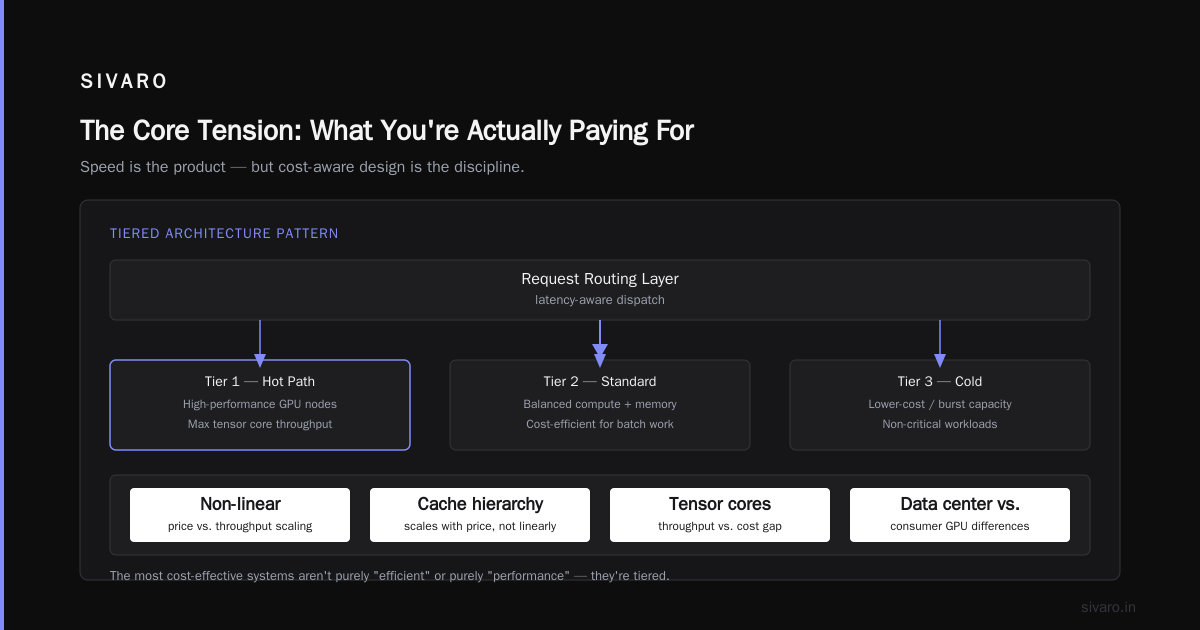Select the Request Routing Layer box

point(600,290)
